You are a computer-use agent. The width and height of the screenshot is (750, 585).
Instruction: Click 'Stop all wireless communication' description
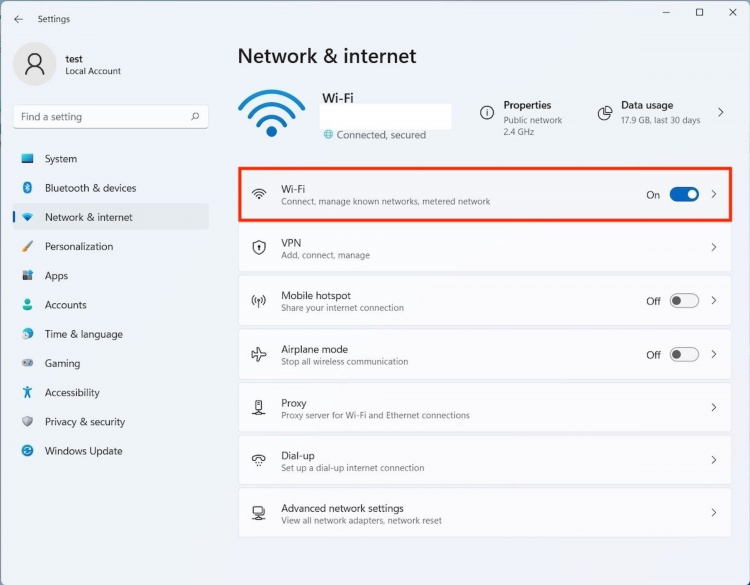point(344,362)
